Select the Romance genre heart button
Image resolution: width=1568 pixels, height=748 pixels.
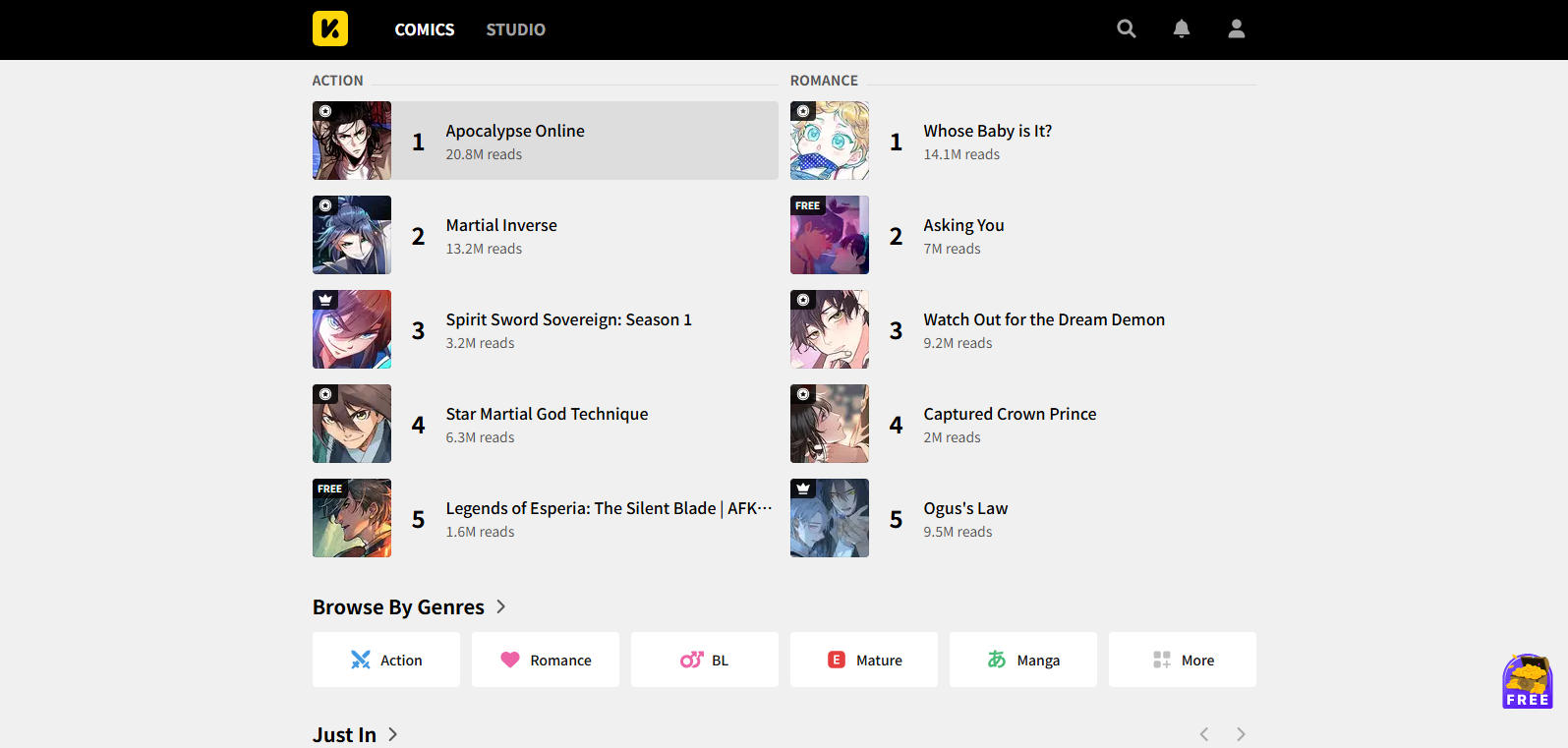546,660
